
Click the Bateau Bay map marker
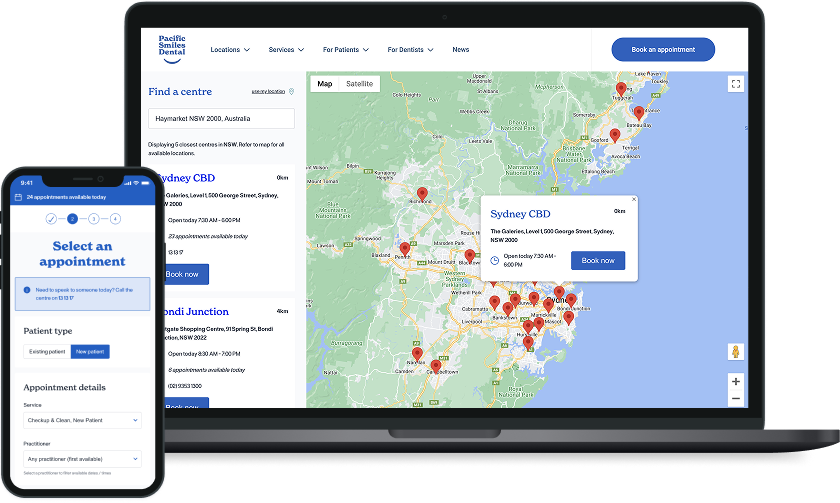click(639, 113)
